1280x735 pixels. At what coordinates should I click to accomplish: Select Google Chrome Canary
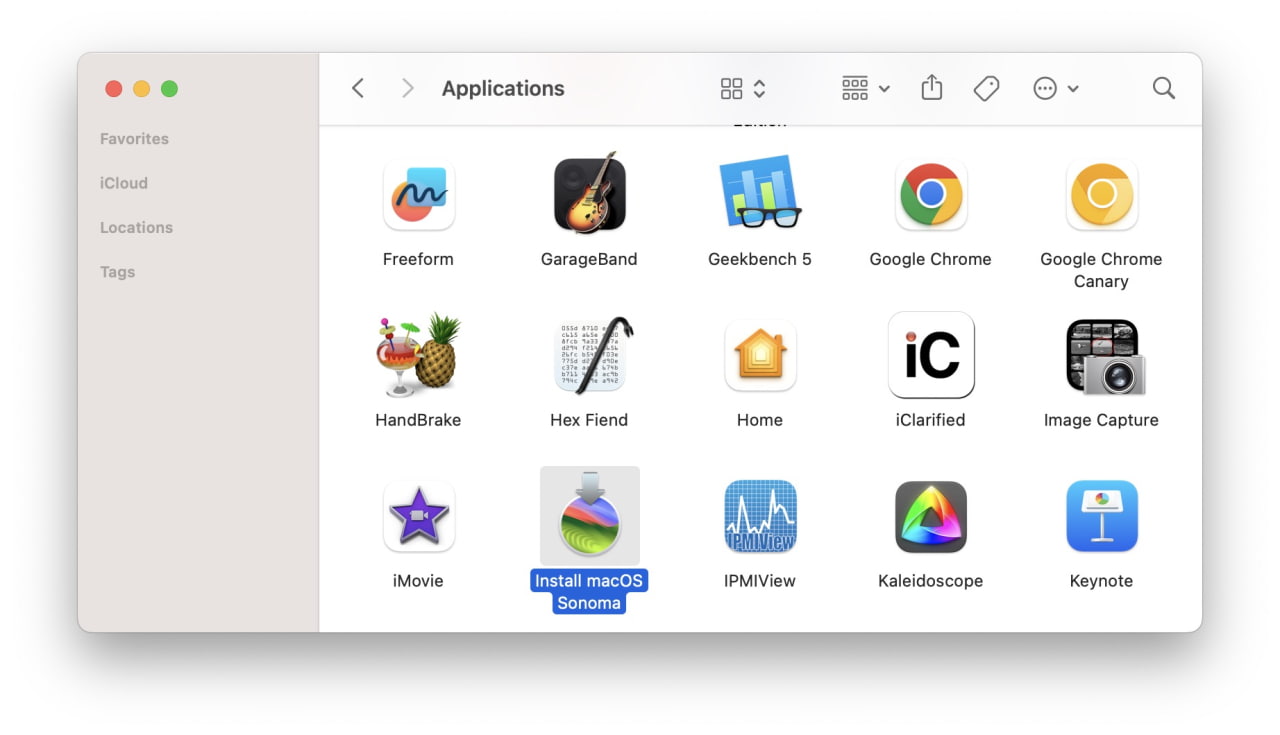1101,195
